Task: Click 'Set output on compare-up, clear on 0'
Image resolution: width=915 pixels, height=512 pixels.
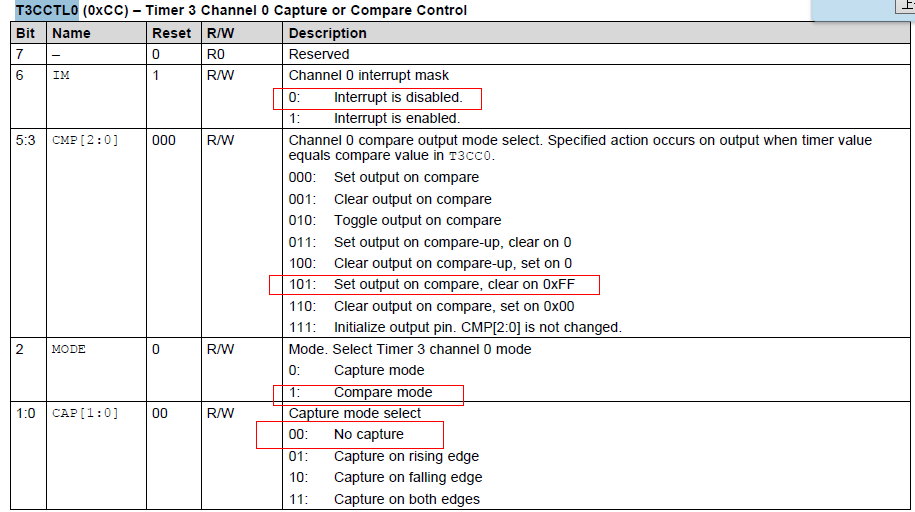Action: [x=429, y=242]
